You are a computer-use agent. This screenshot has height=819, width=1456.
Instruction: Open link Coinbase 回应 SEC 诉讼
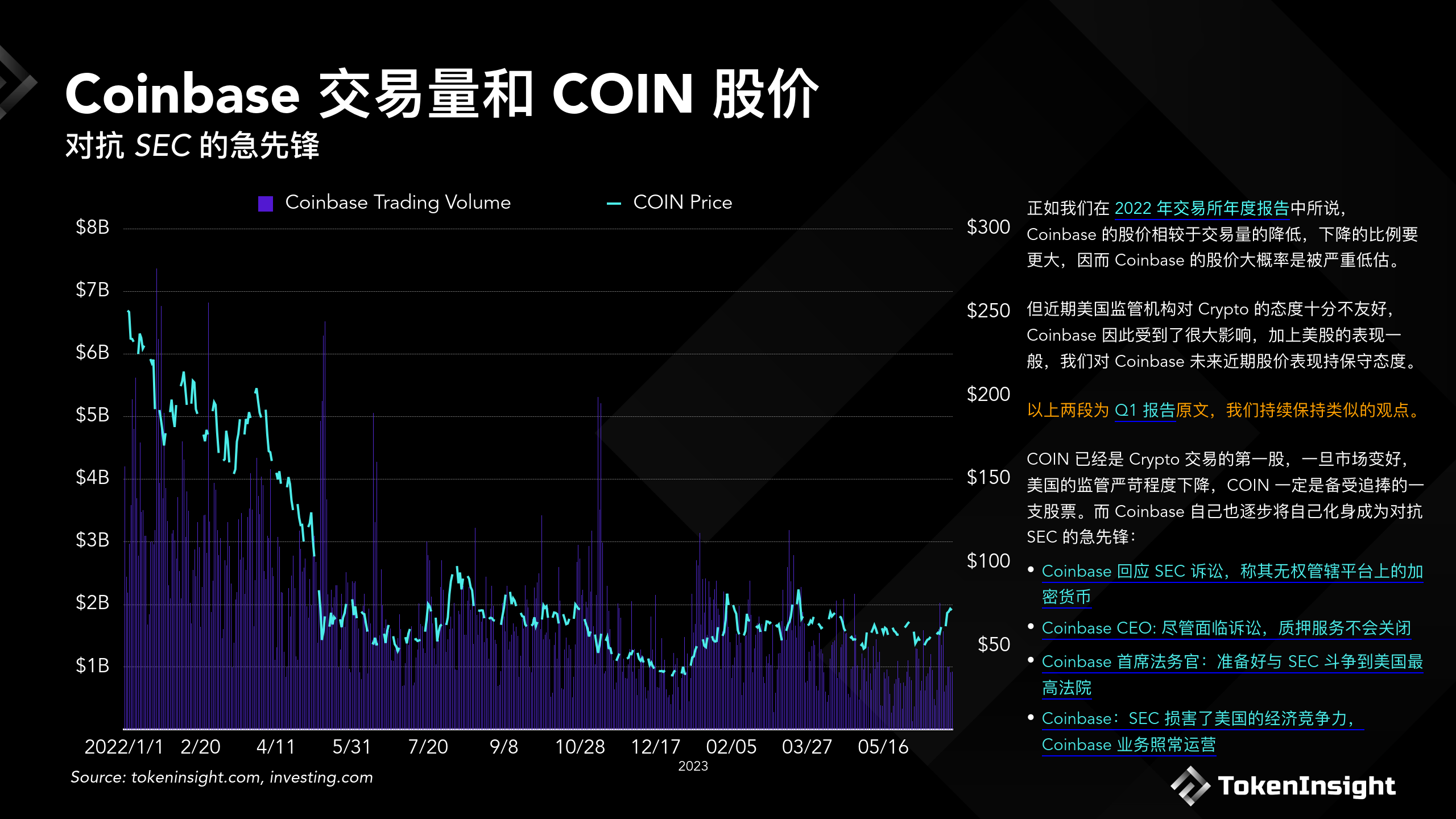point(1232,584)
